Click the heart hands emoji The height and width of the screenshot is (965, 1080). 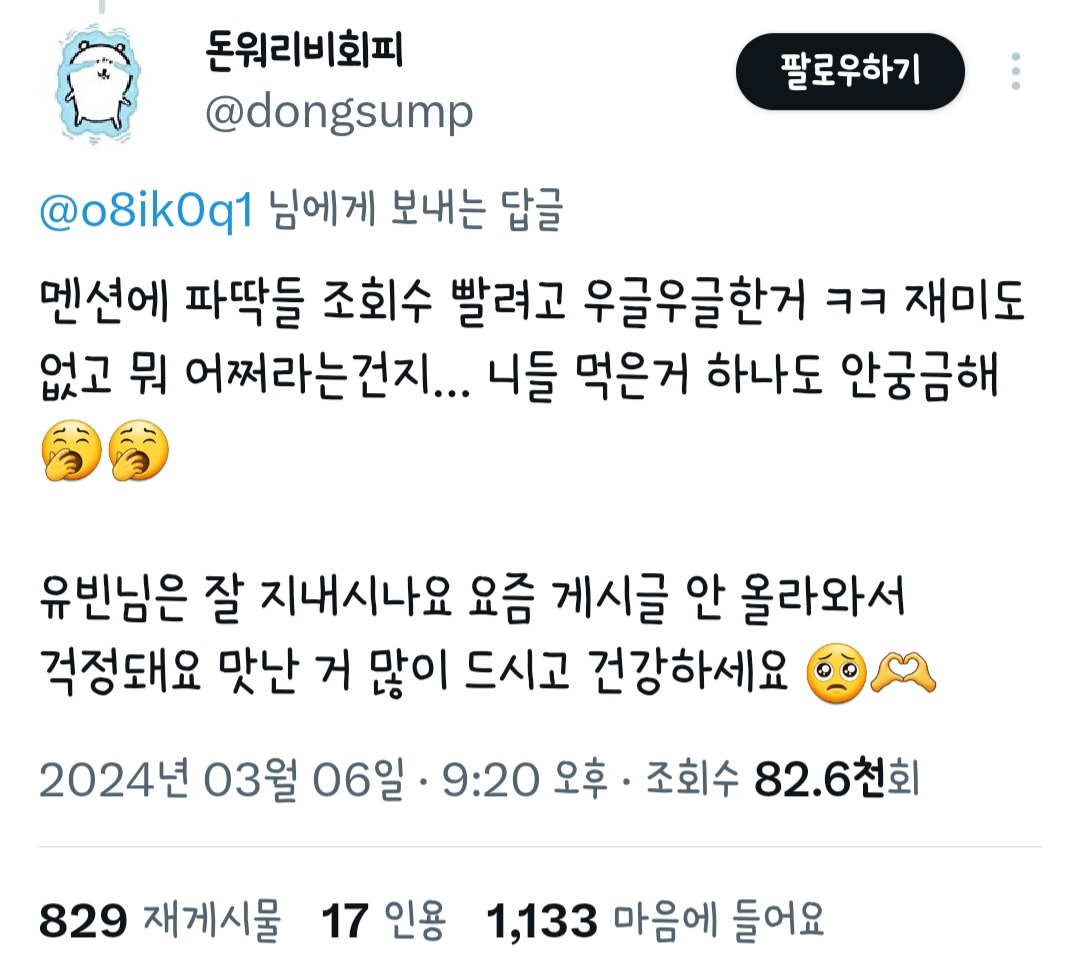(903, 672)
